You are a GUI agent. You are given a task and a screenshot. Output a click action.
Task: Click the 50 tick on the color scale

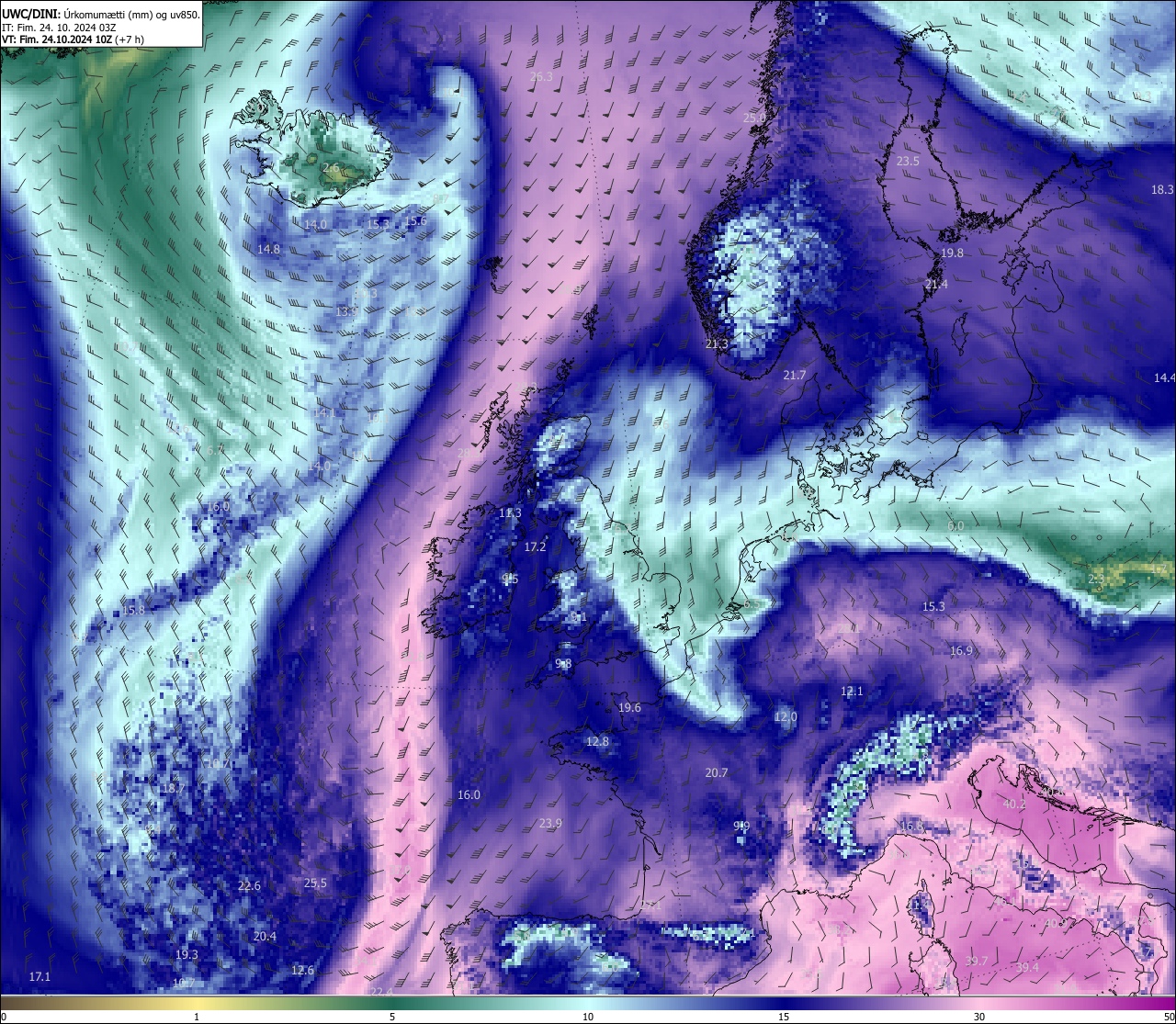point(1169,1017)
